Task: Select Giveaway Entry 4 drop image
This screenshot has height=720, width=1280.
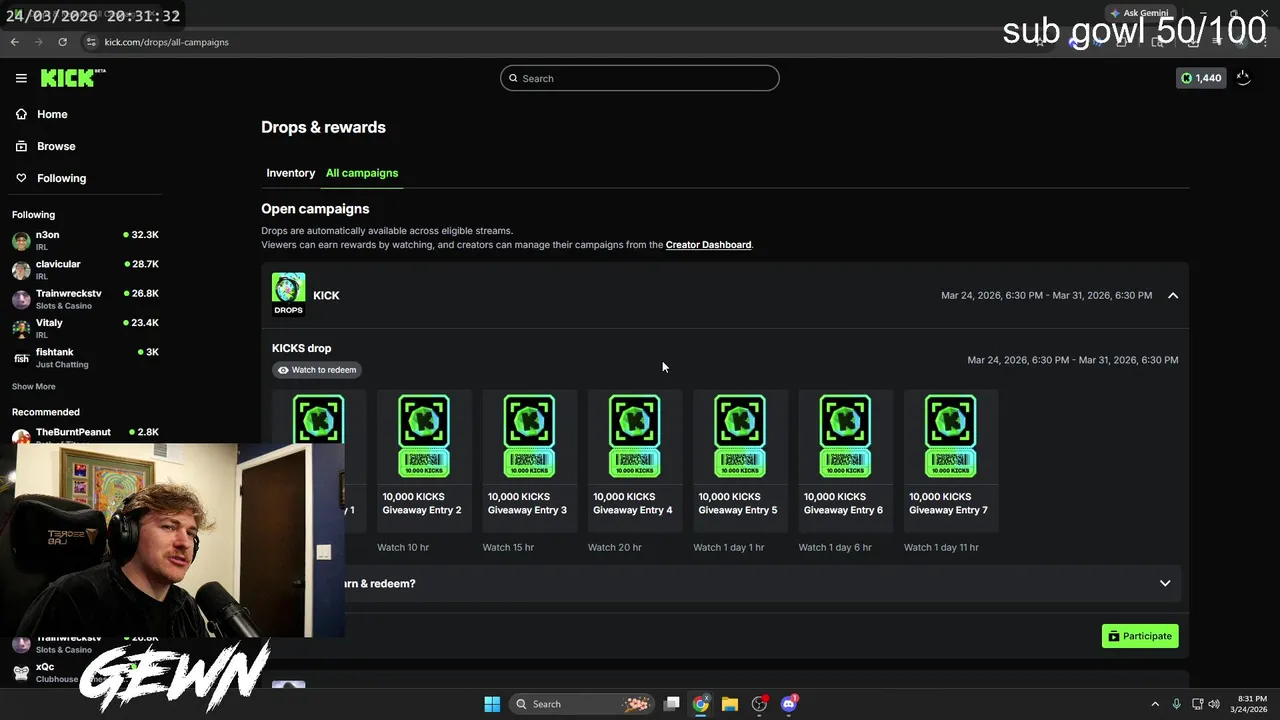Action: 634,436
